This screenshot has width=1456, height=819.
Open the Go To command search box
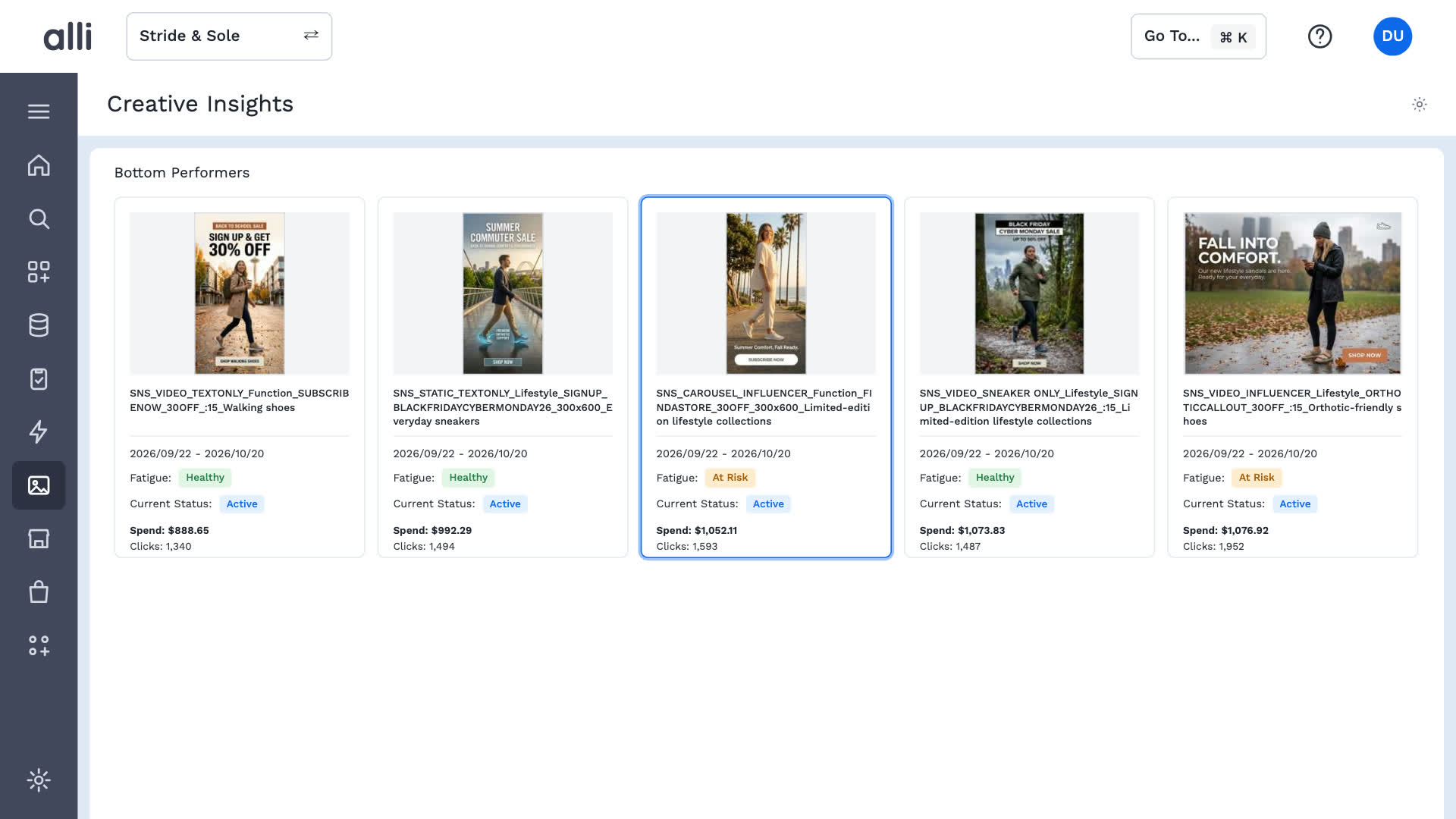coord(1198,36)
